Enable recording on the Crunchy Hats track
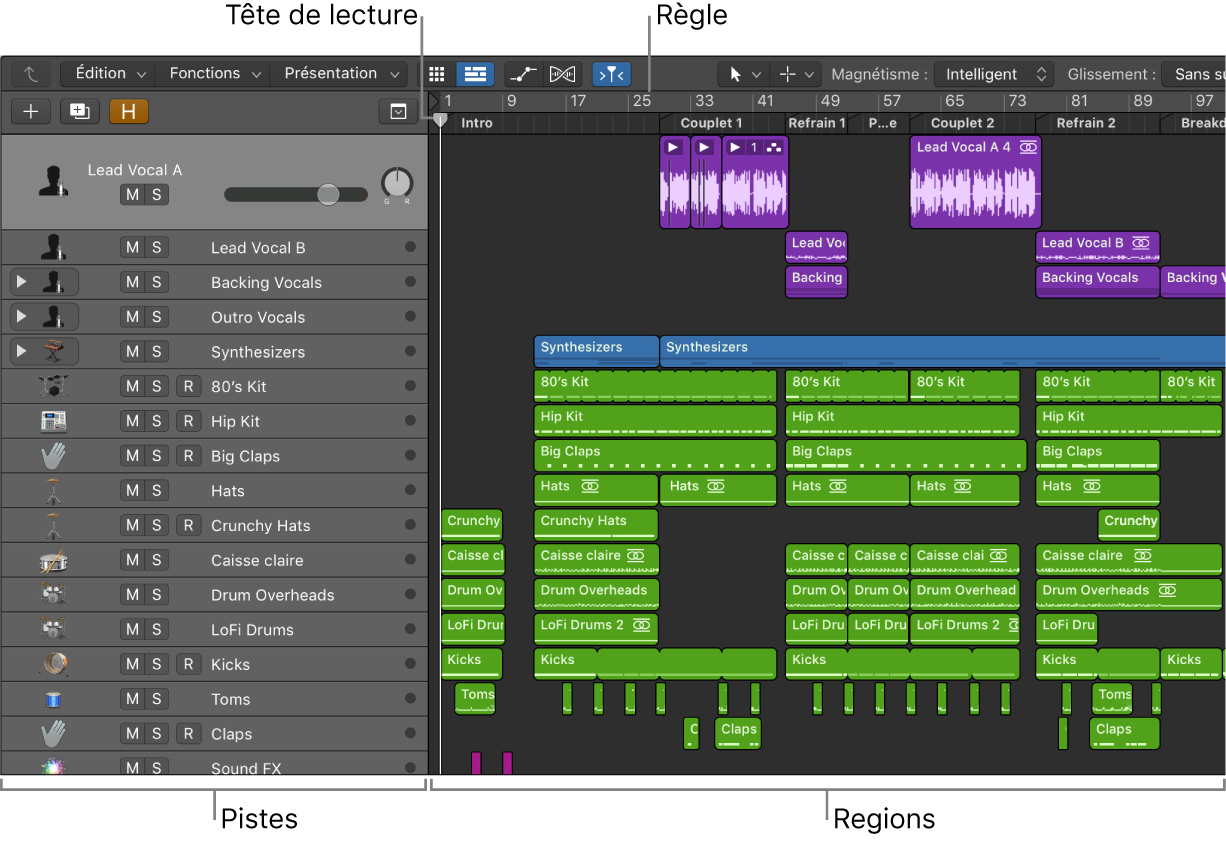Image resolution: width=1226 pixels, height=841 pixels. coord(190,525)
